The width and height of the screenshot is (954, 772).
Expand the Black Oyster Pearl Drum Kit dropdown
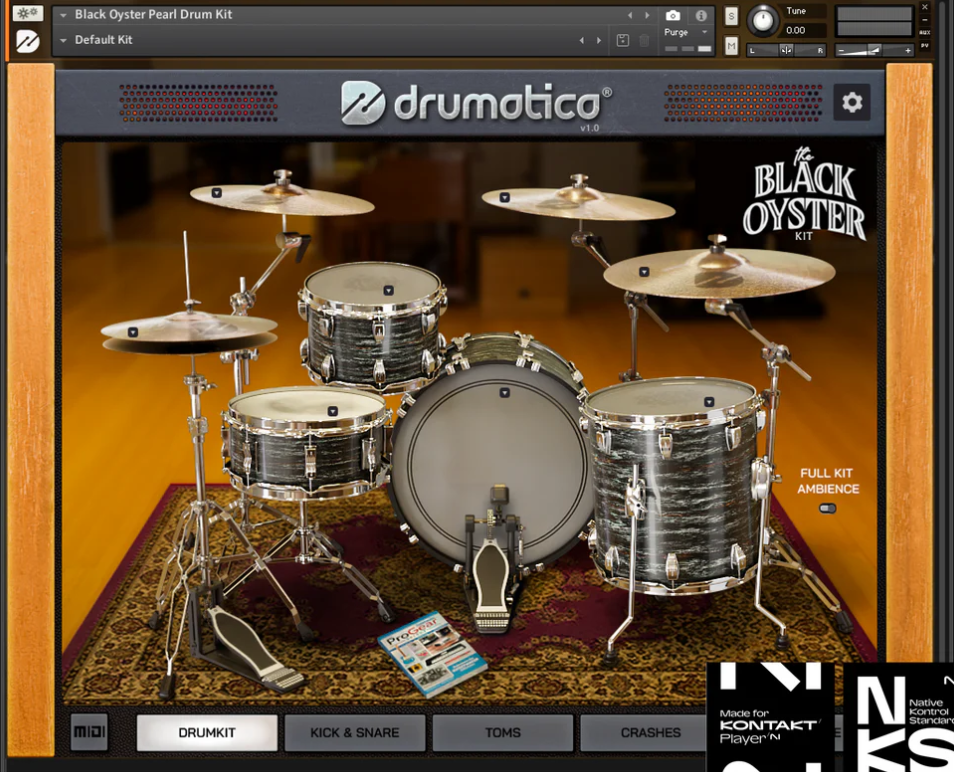pos(63,15)
